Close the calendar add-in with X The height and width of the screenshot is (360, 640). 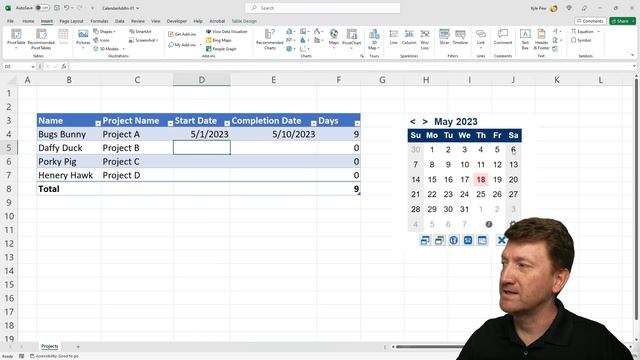pos(501,240)
